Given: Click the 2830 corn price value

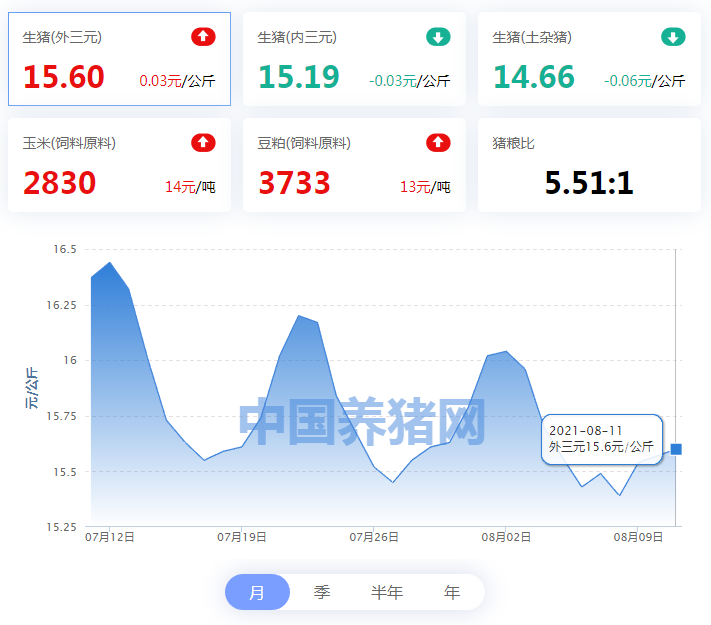Looking at the screenshot, I should 59,183.
